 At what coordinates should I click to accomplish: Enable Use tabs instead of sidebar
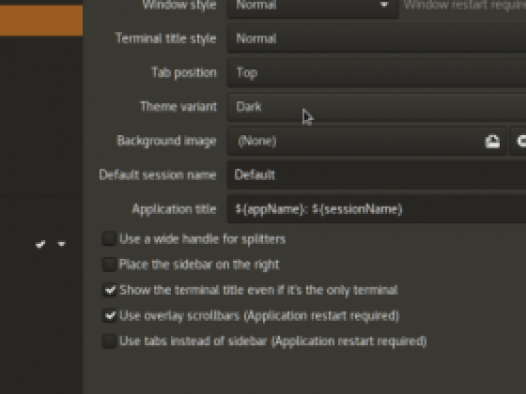[109, 341]
